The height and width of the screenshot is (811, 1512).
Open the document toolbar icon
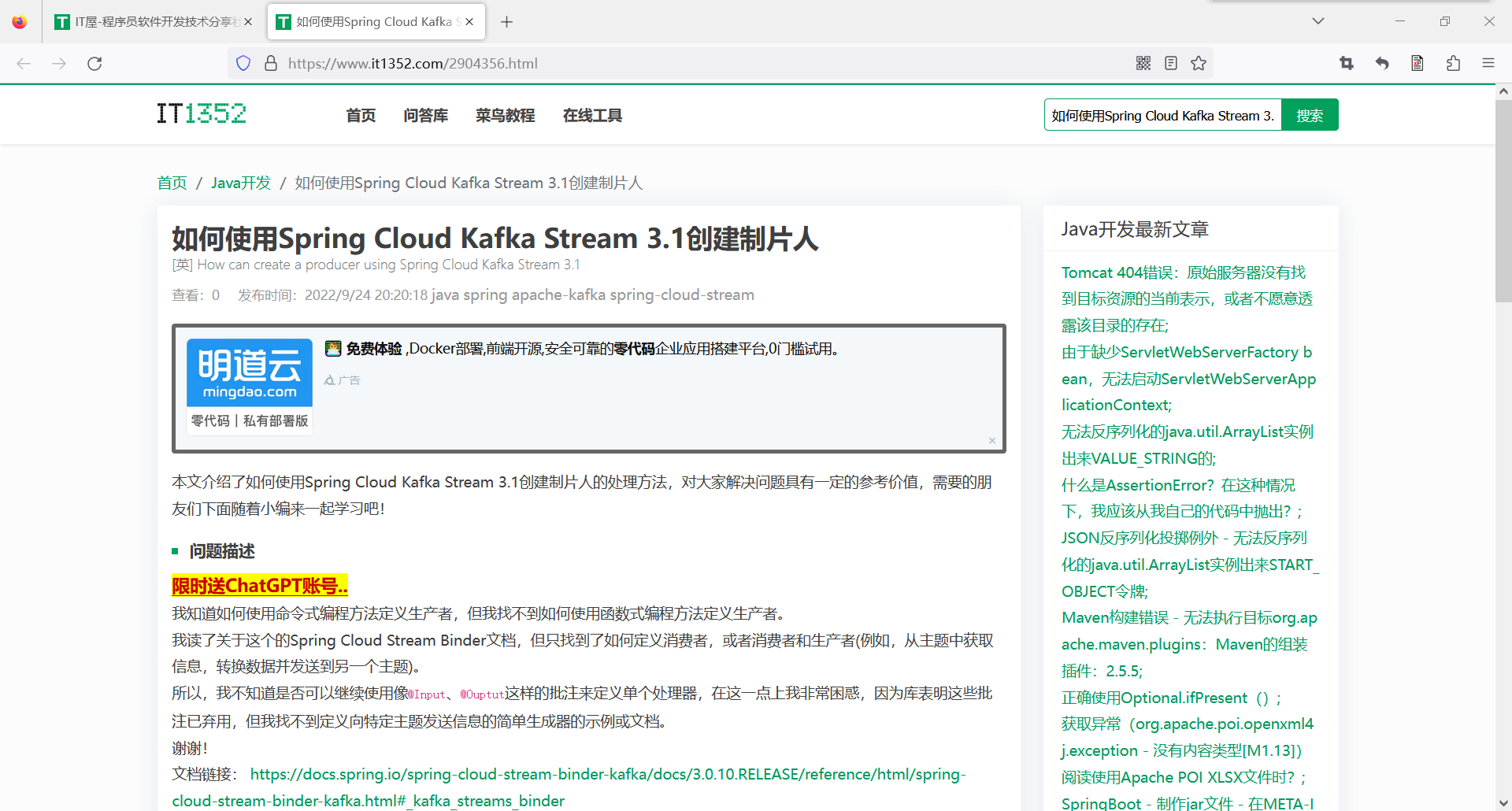point(1417,64)
